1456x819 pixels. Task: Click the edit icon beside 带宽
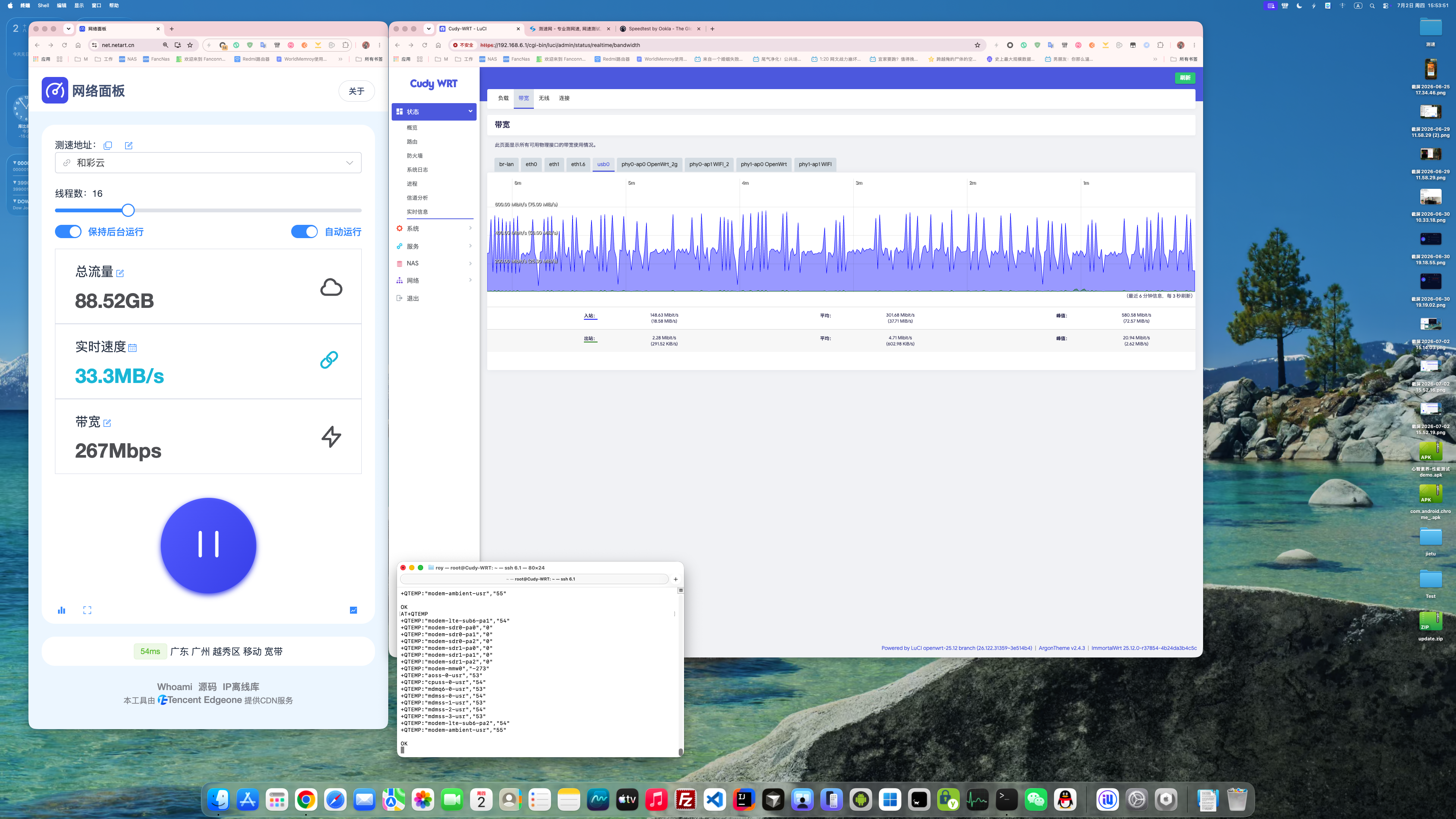tap(107, 423)
